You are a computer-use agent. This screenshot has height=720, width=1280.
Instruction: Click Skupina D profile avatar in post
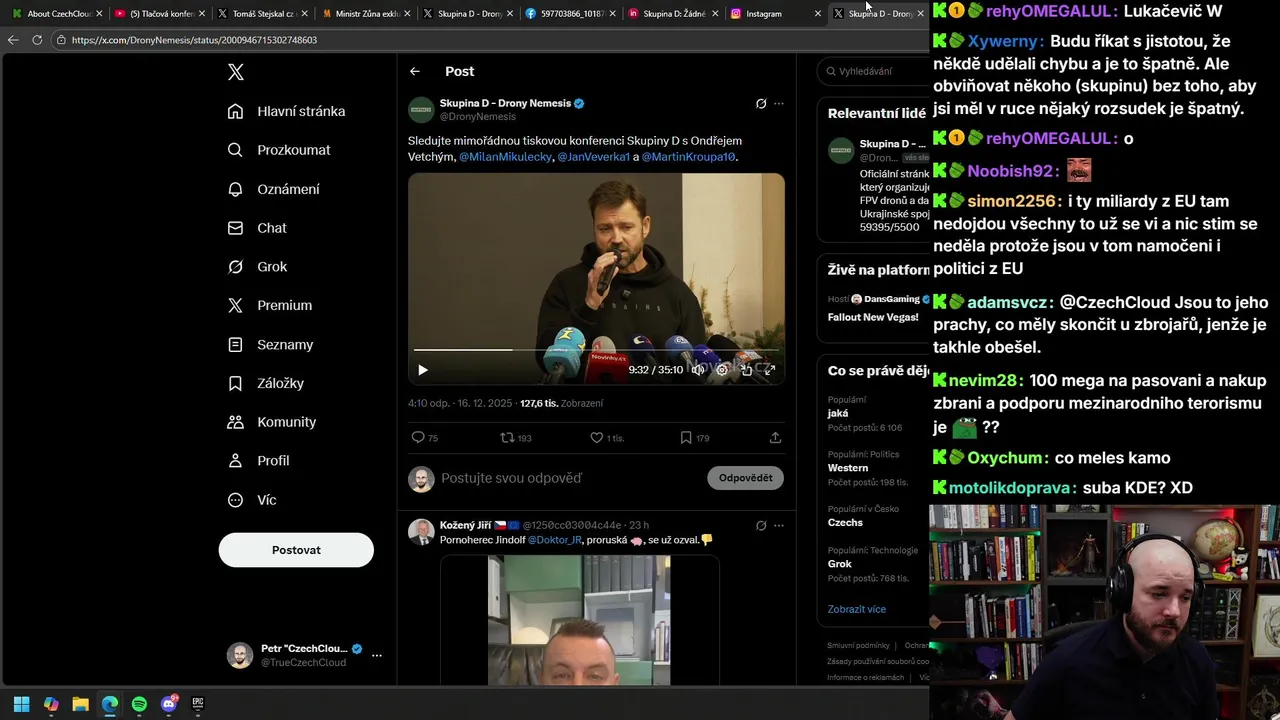[x=421, y=109]
